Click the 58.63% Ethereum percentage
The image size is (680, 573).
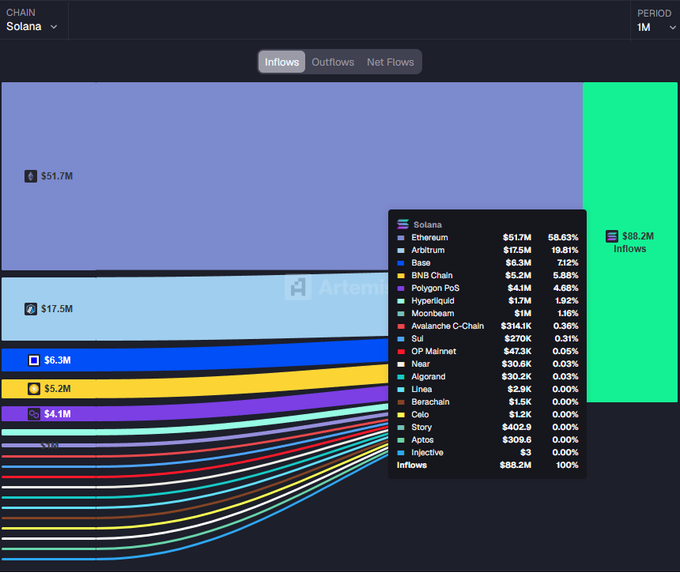click(x=563, y=237)
